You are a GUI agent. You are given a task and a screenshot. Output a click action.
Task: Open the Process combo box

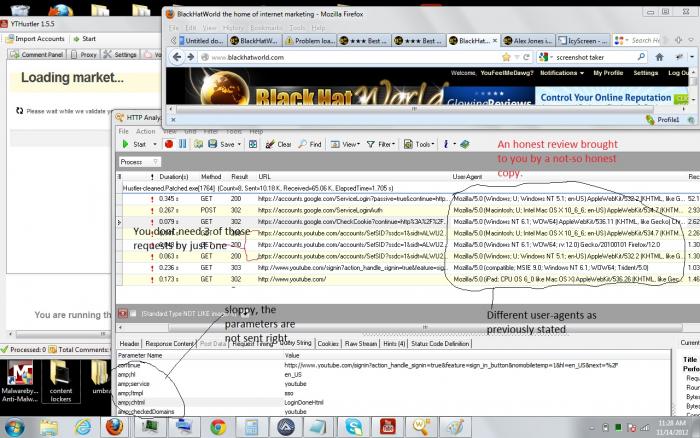[x=139, y=162]
